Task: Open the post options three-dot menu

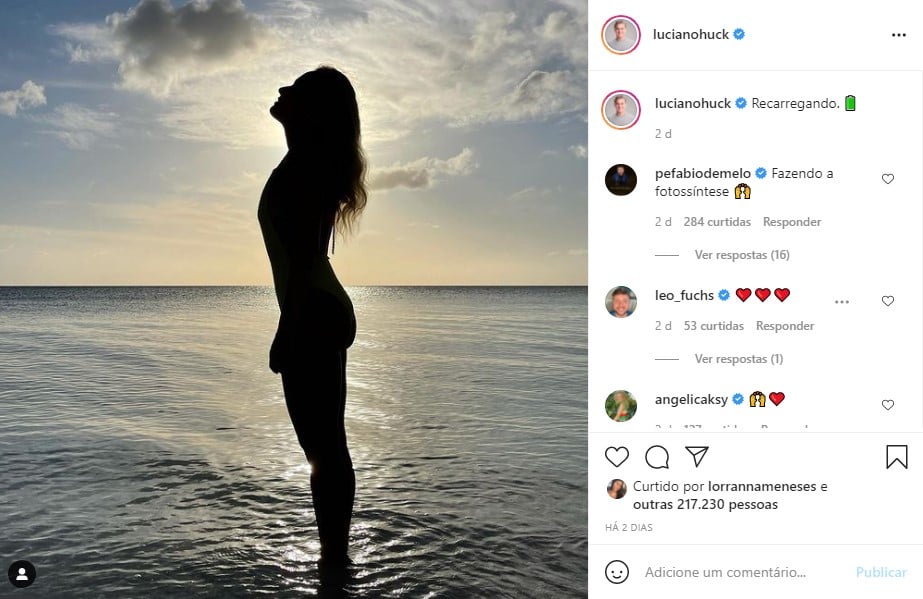Action: [898, 35]
